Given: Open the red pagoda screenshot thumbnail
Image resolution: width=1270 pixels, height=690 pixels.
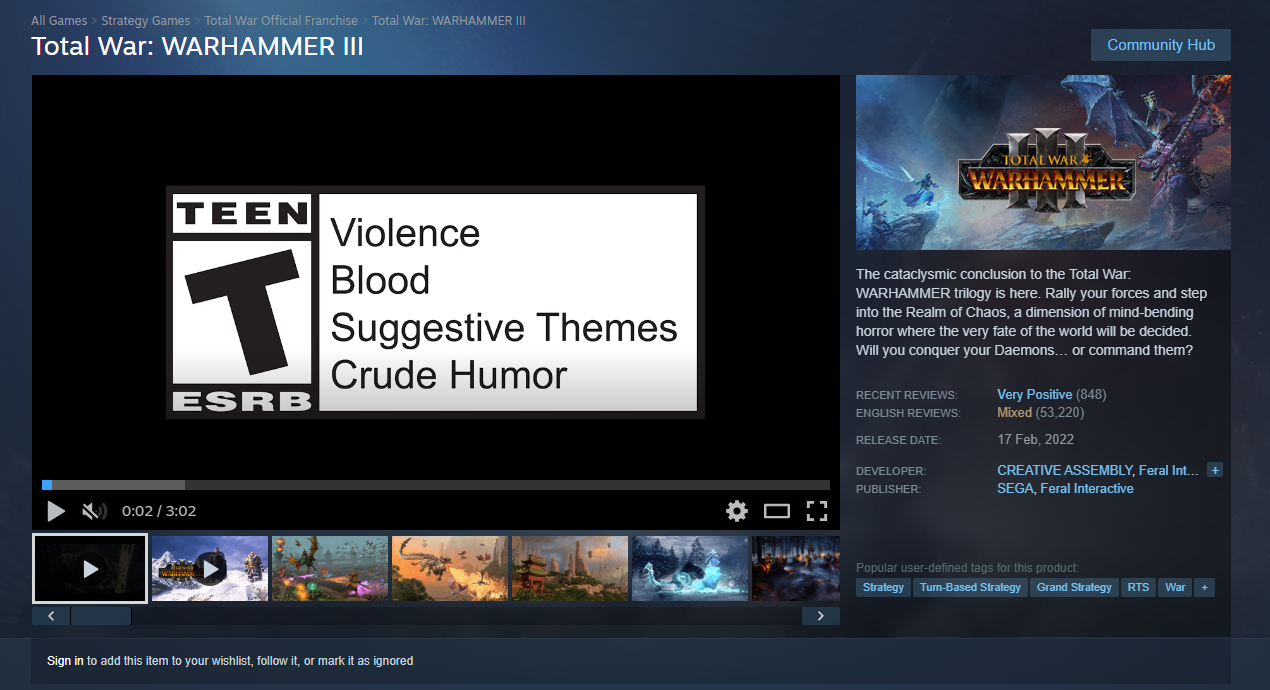Looking at the screenshot, I should pos(570,568).
